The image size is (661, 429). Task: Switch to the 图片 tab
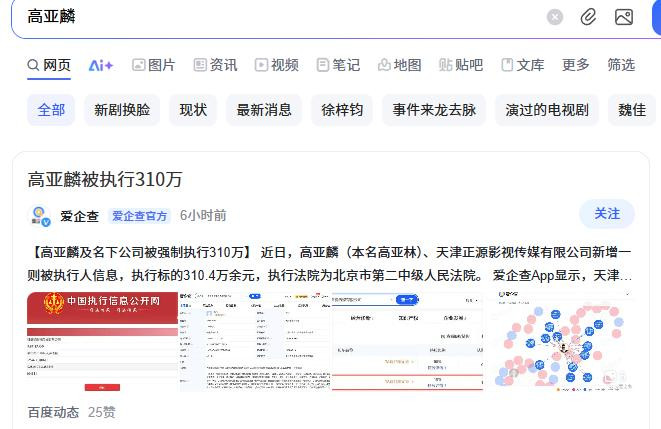(x=153, y=65)
